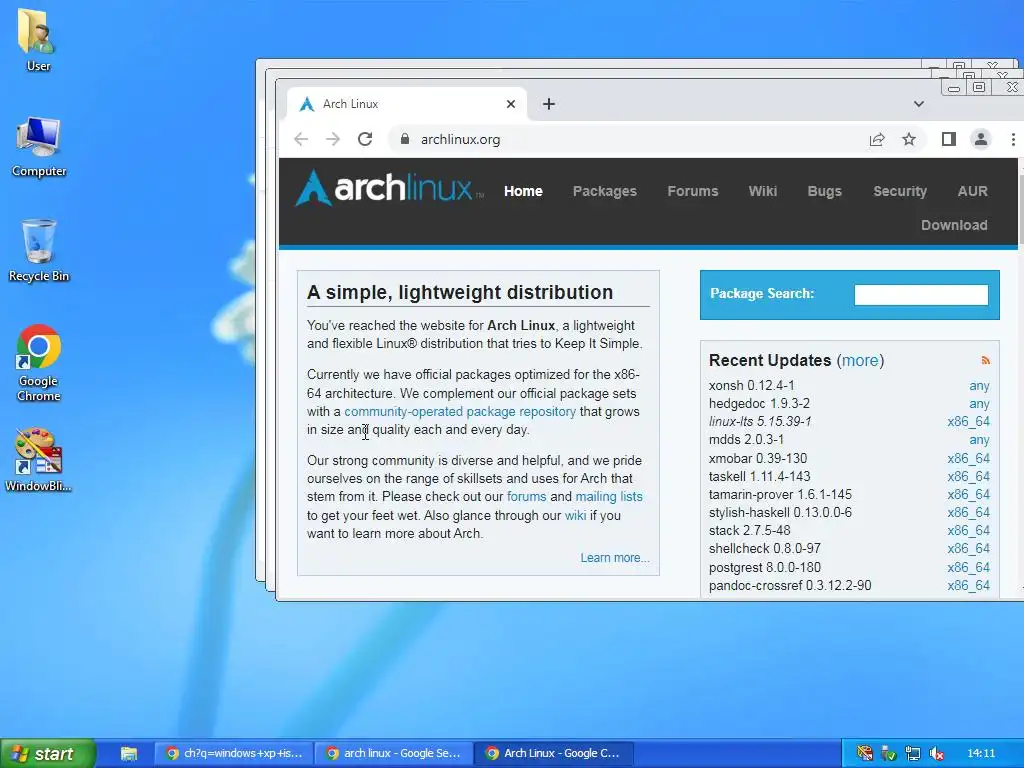1024x768 pixels.
Task: Click the Windows start button
Action: [x=47, y=754]
